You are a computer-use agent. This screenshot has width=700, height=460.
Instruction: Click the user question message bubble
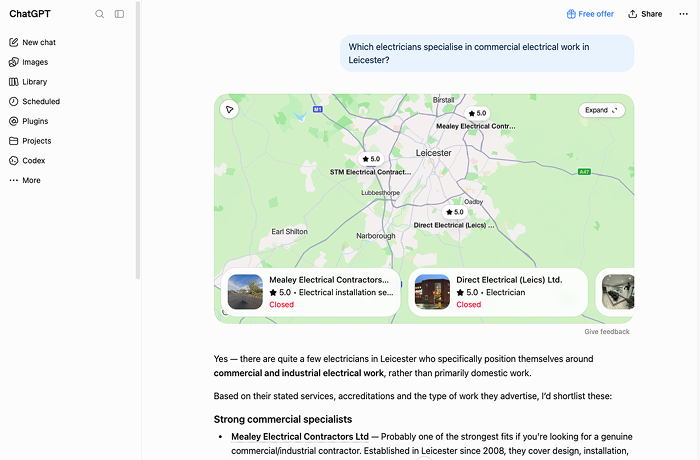click(x=487, y=53)
